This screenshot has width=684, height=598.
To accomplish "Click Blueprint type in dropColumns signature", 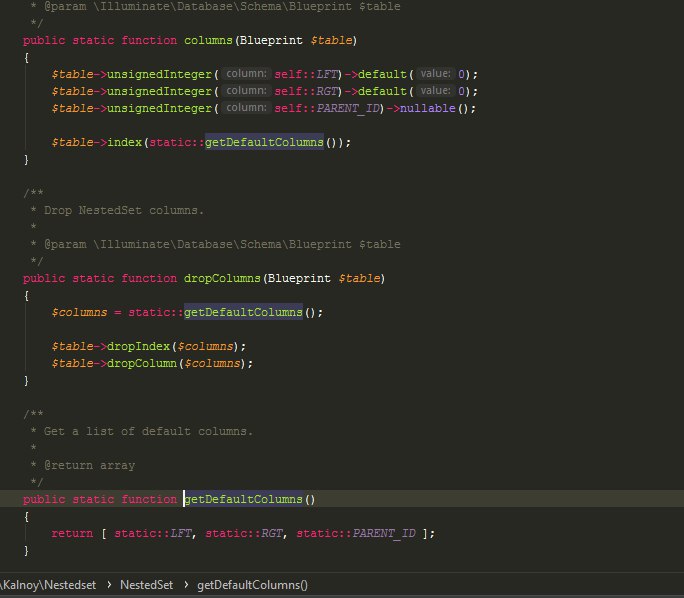I will coord(299,278).
